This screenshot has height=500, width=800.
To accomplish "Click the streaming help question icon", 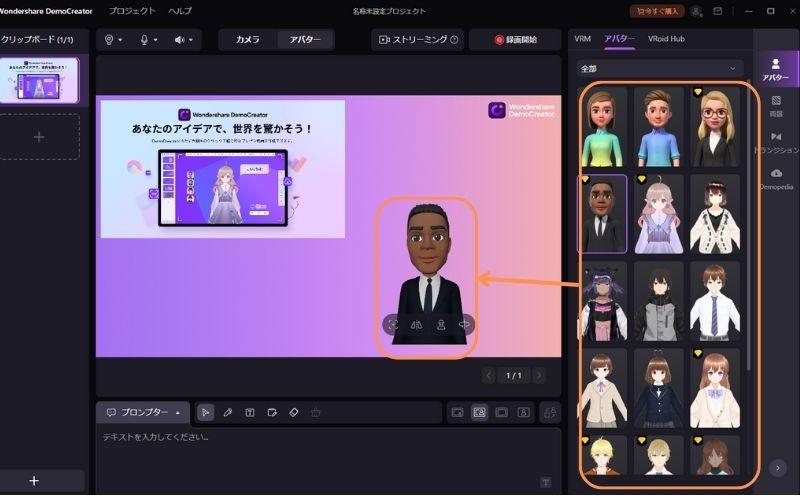I will tap(454, 39).
